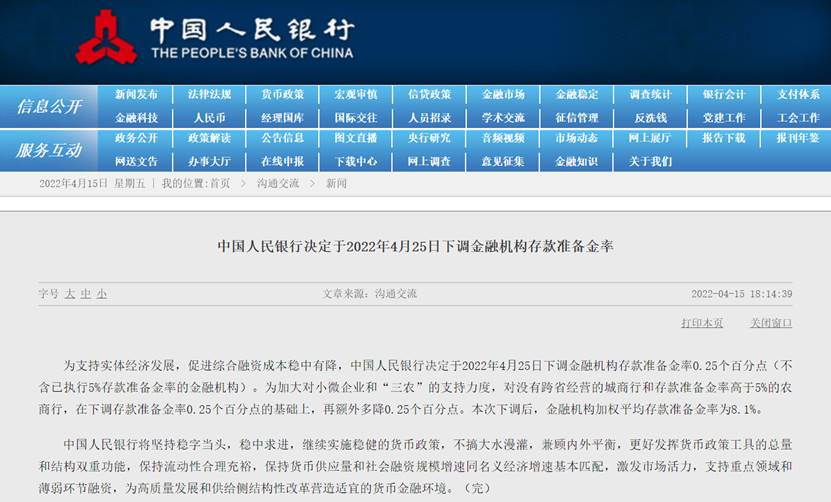Click 报告下载 navigation item
The height and width of the screenshot is (502, 831).
pyautogui.click(x=723, y=139)
